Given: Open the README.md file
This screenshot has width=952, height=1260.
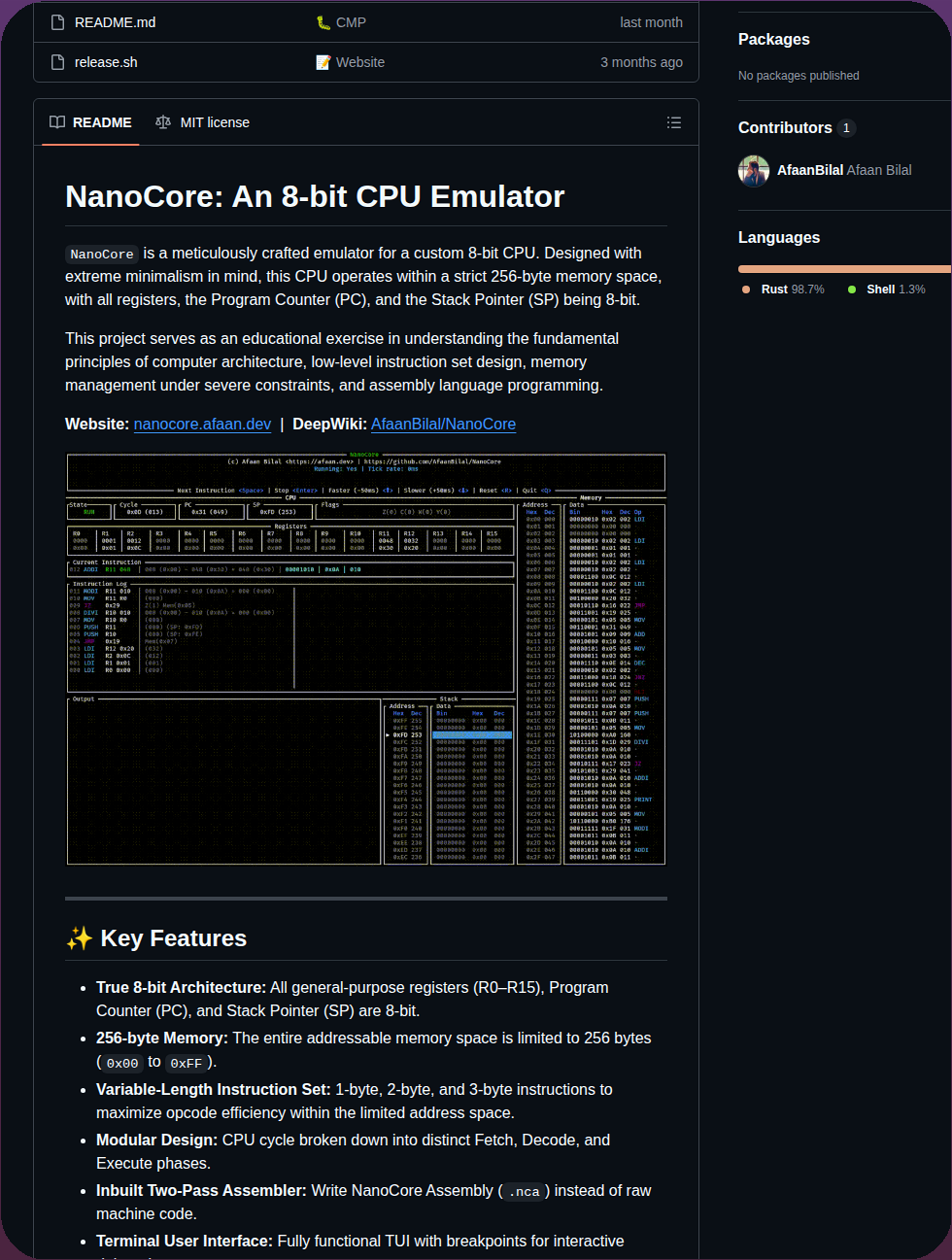Looking at the screenshot, I should [115, 22].
